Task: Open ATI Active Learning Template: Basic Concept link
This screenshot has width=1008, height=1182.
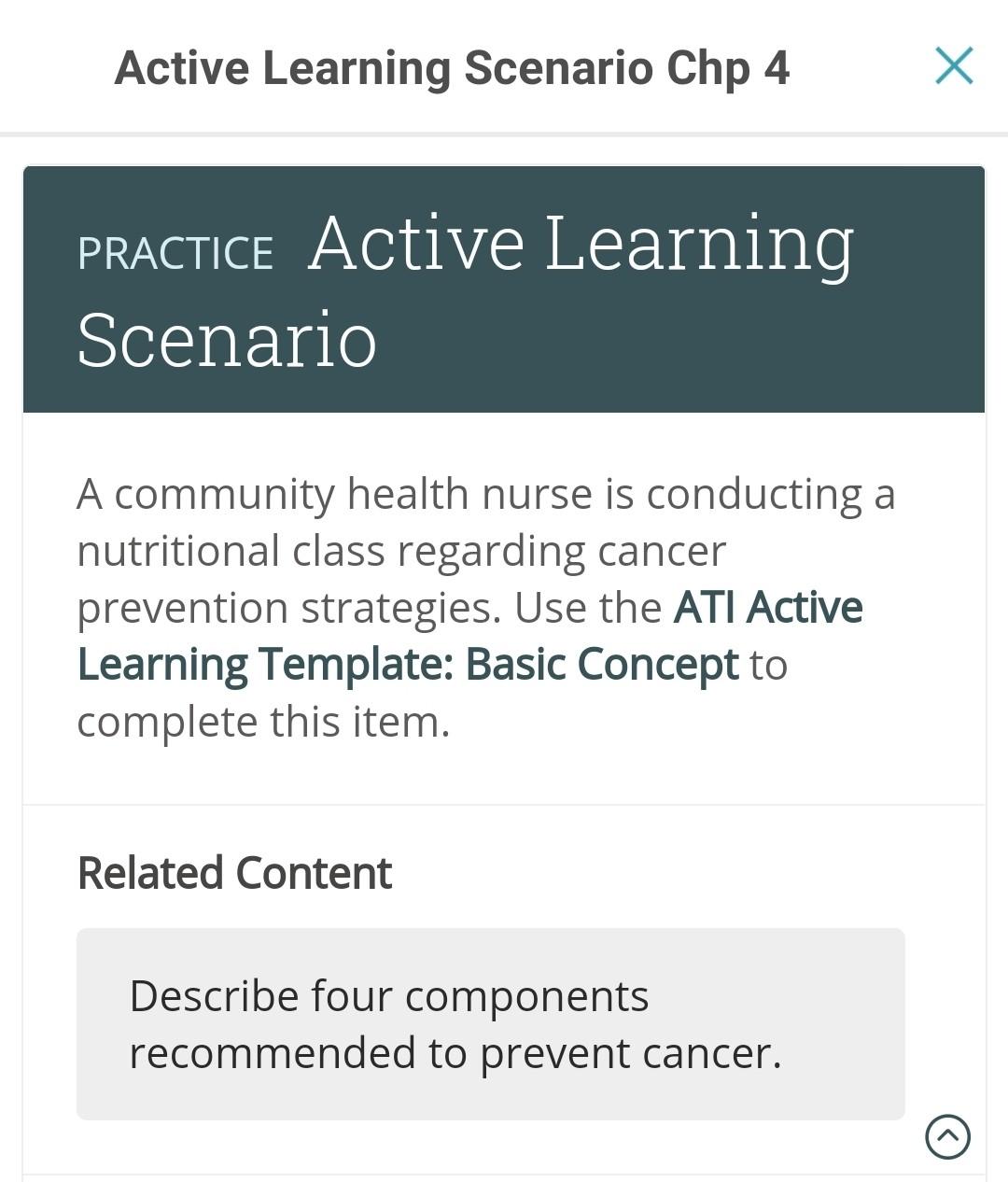Action: [469, 636]
